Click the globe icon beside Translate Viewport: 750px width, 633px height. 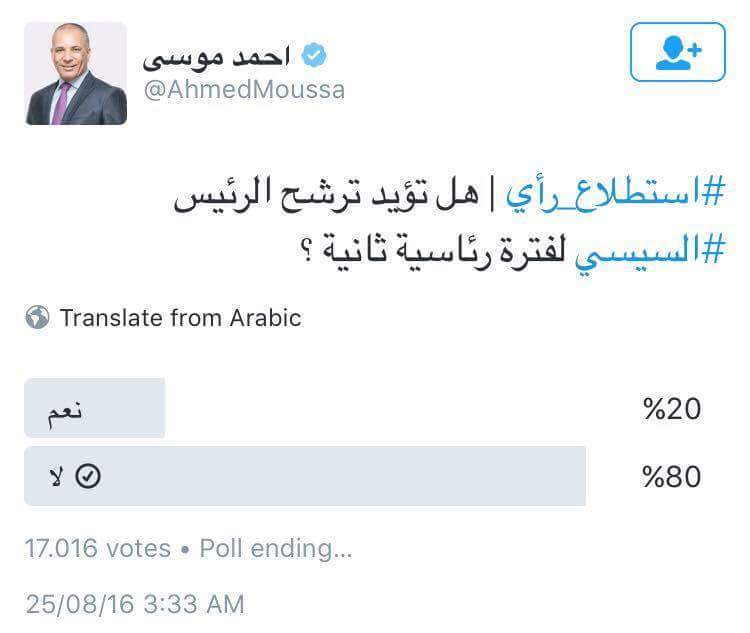(x=38, y=318)
